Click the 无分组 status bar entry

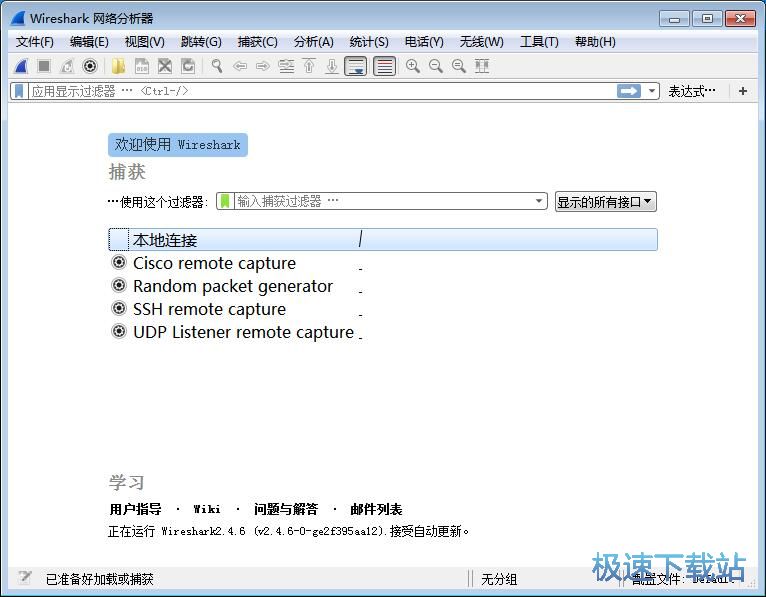coord(499,579)
